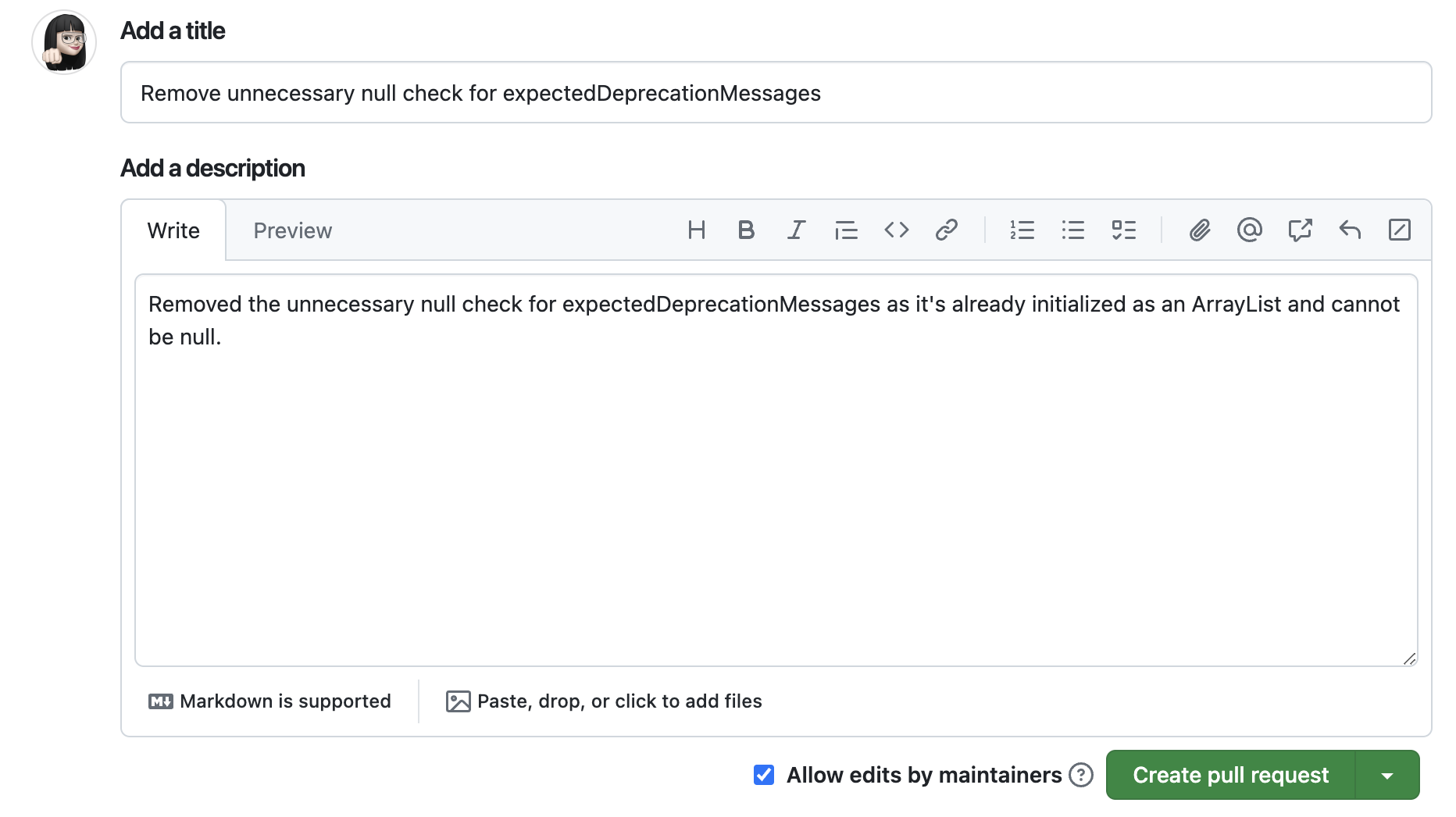Viewport: 1456px width, 817px height.
Task: Open Markdown is supported link
Action: pyautogui.click(x=269, y=701)
